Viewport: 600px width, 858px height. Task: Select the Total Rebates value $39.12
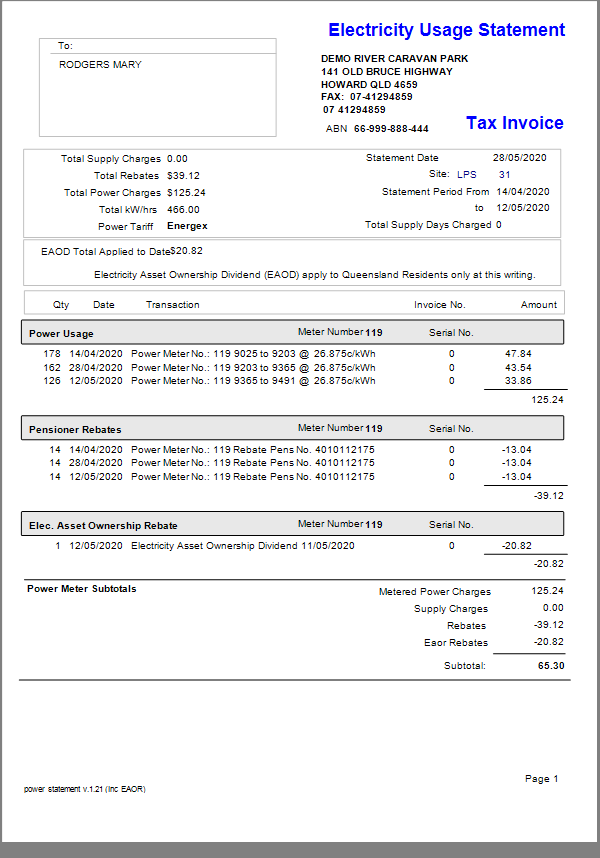[x=183, y=176]
